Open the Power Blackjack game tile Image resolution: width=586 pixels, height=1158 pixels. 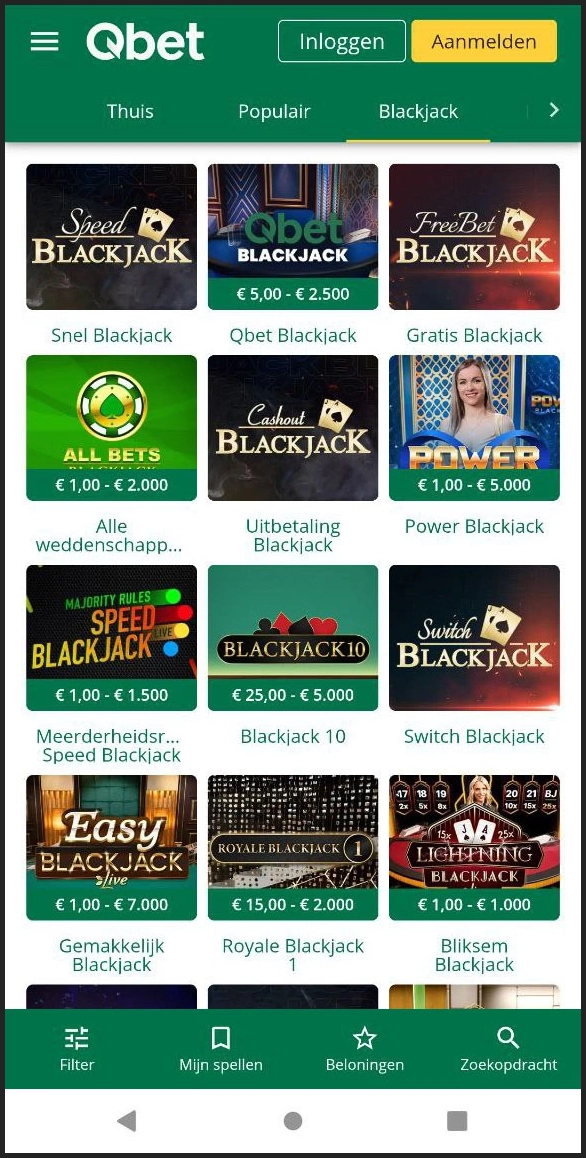[474, 428]
